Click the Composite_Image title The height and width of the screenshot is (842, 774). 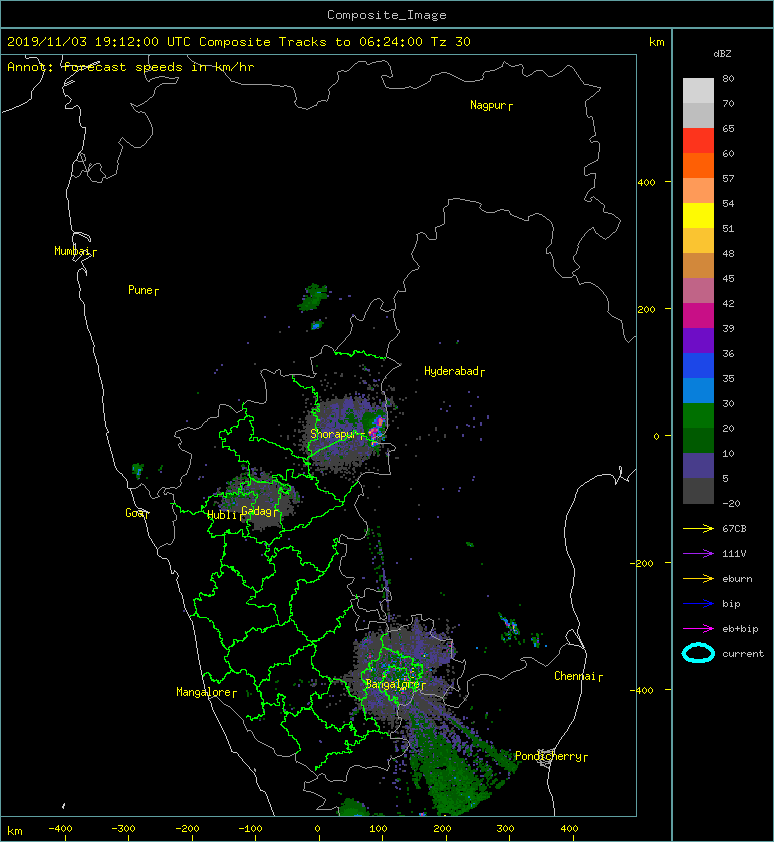tap(387, 15)
